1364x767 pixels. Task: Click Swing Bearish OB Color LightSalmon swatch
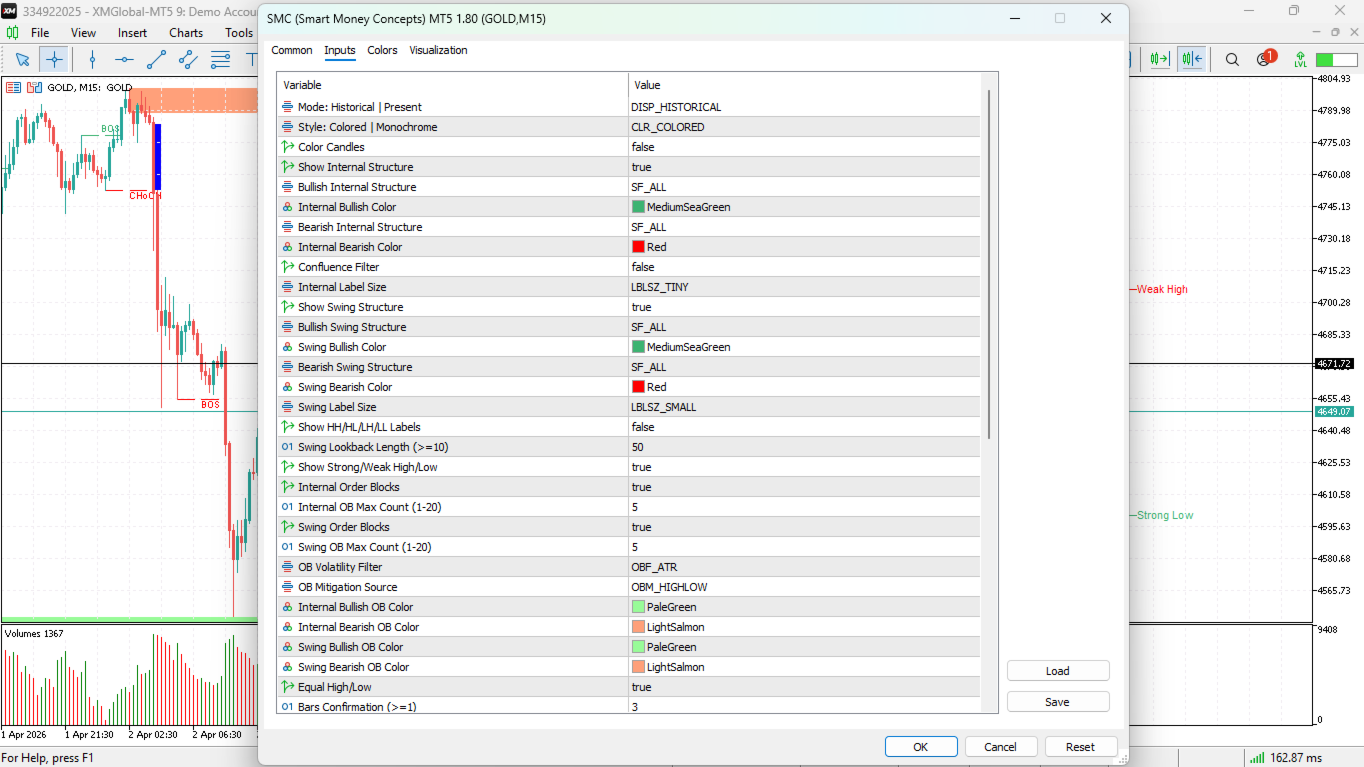point(638,667)
